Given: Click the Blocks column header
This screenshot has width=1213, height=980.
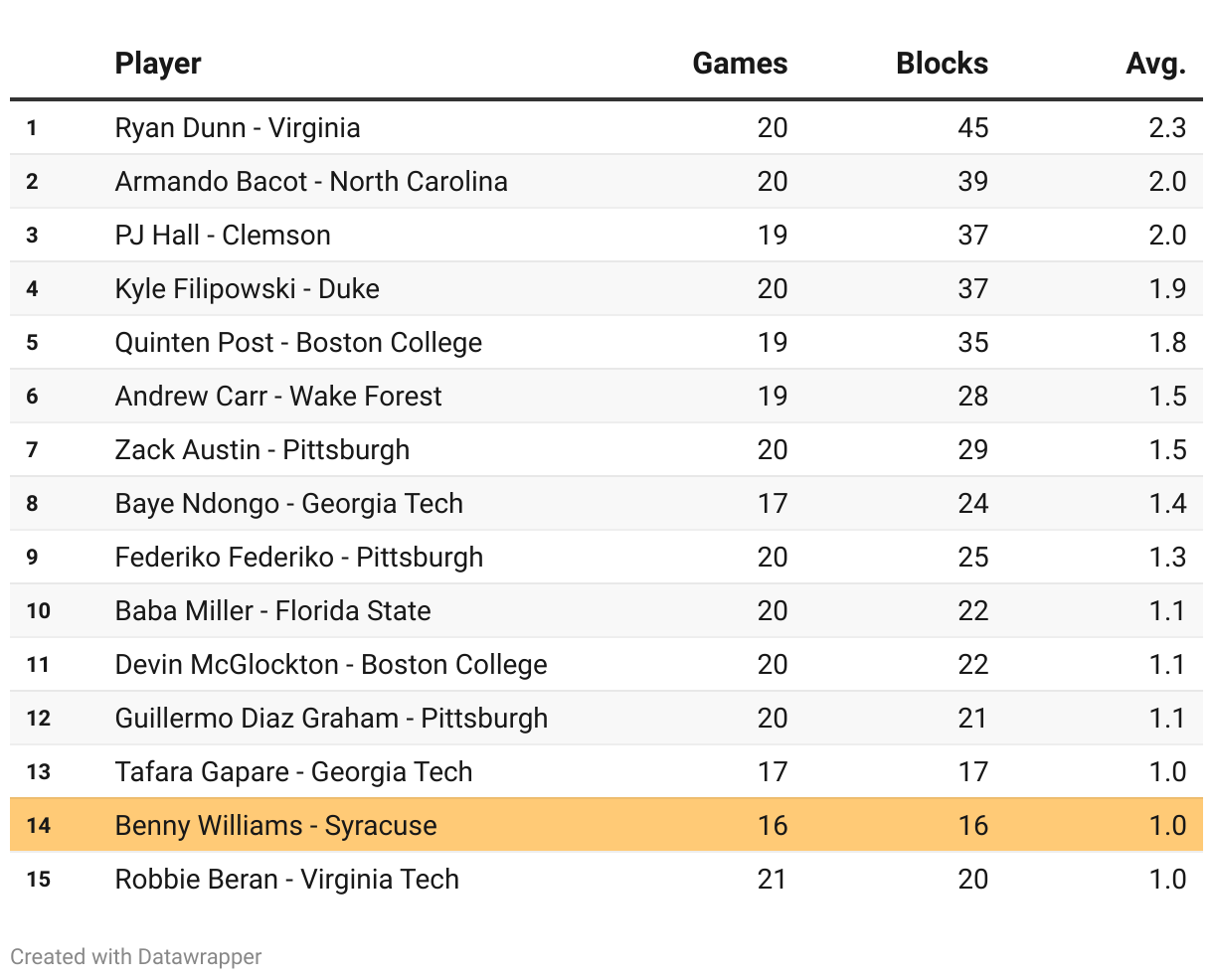Looking at the screenshot, I should pyautogui.click(x=942, y=64).
